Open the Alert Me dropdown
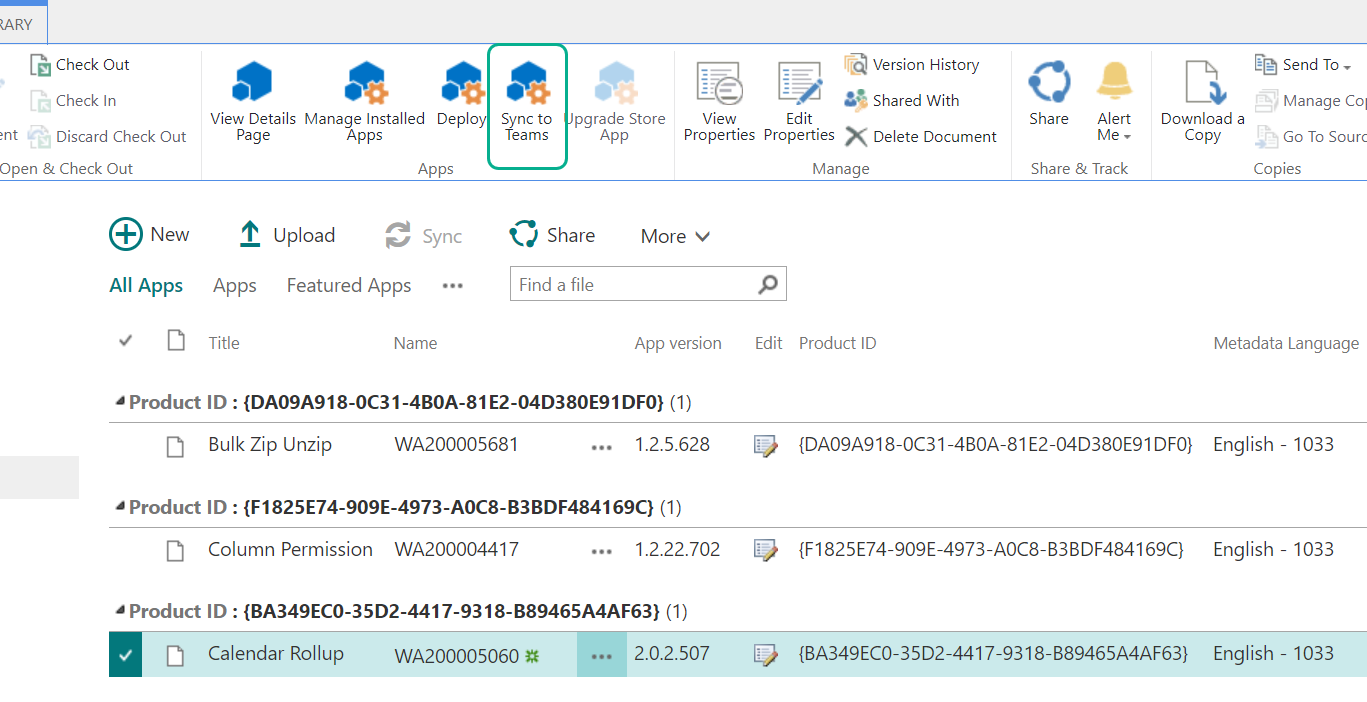Screen dimensions: 1367x702 click(x=1114, y=100)
